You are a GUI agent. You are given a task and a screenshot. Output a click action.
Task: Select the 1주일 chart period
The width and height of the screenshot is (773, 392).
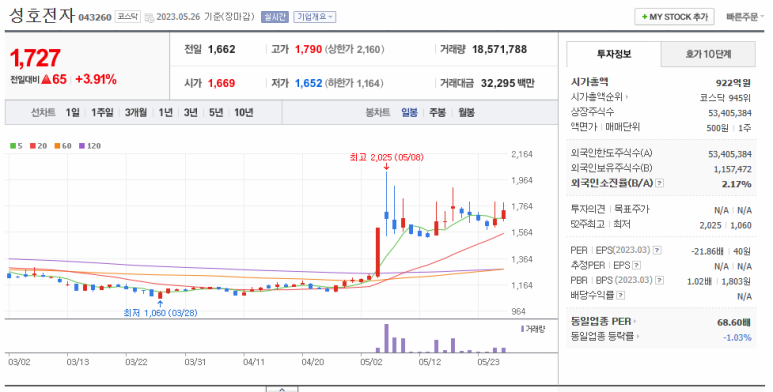[102, 112]
